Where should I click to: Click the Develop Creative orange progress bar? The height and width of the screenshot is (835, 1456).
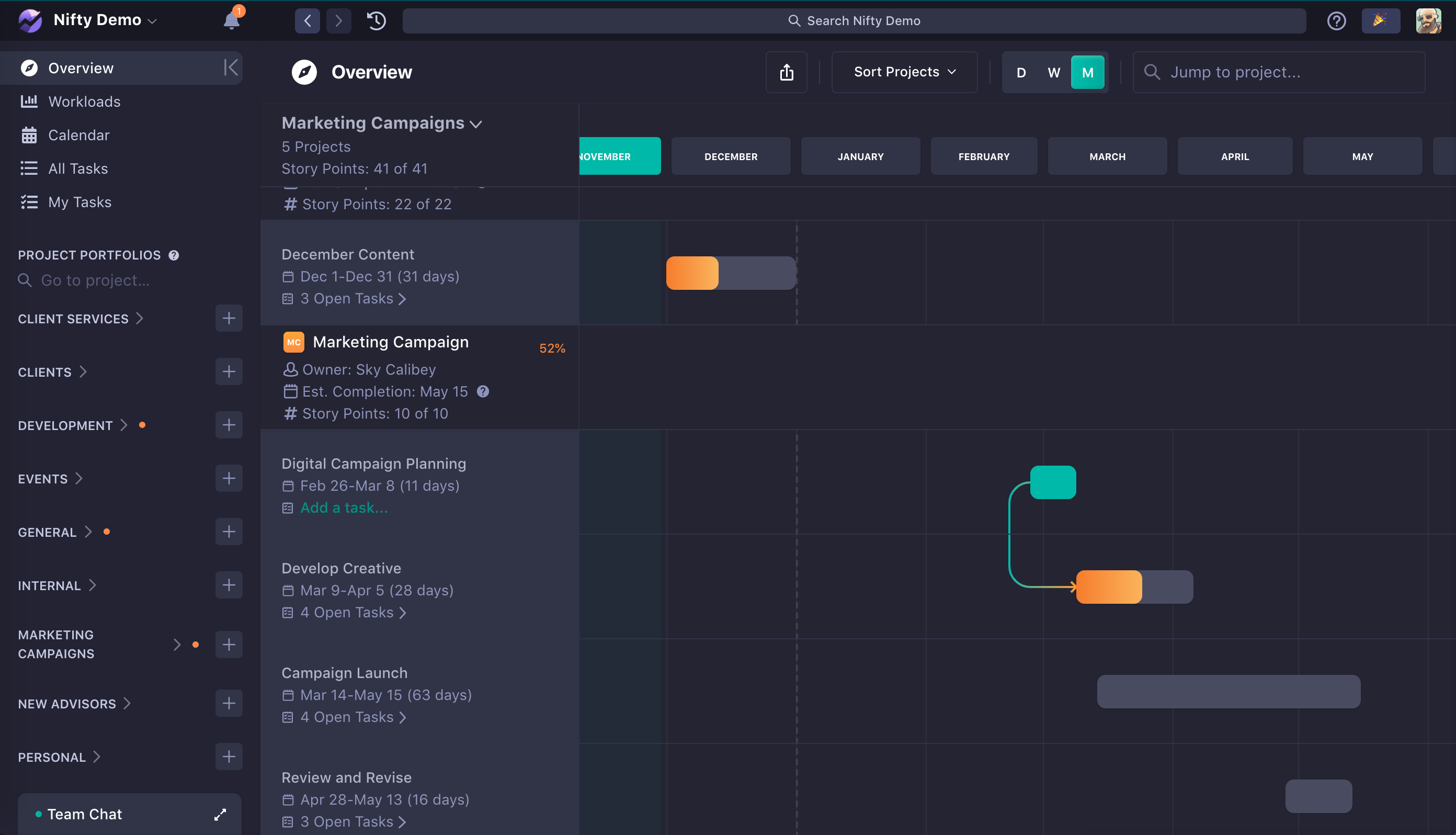(1109, 586)
